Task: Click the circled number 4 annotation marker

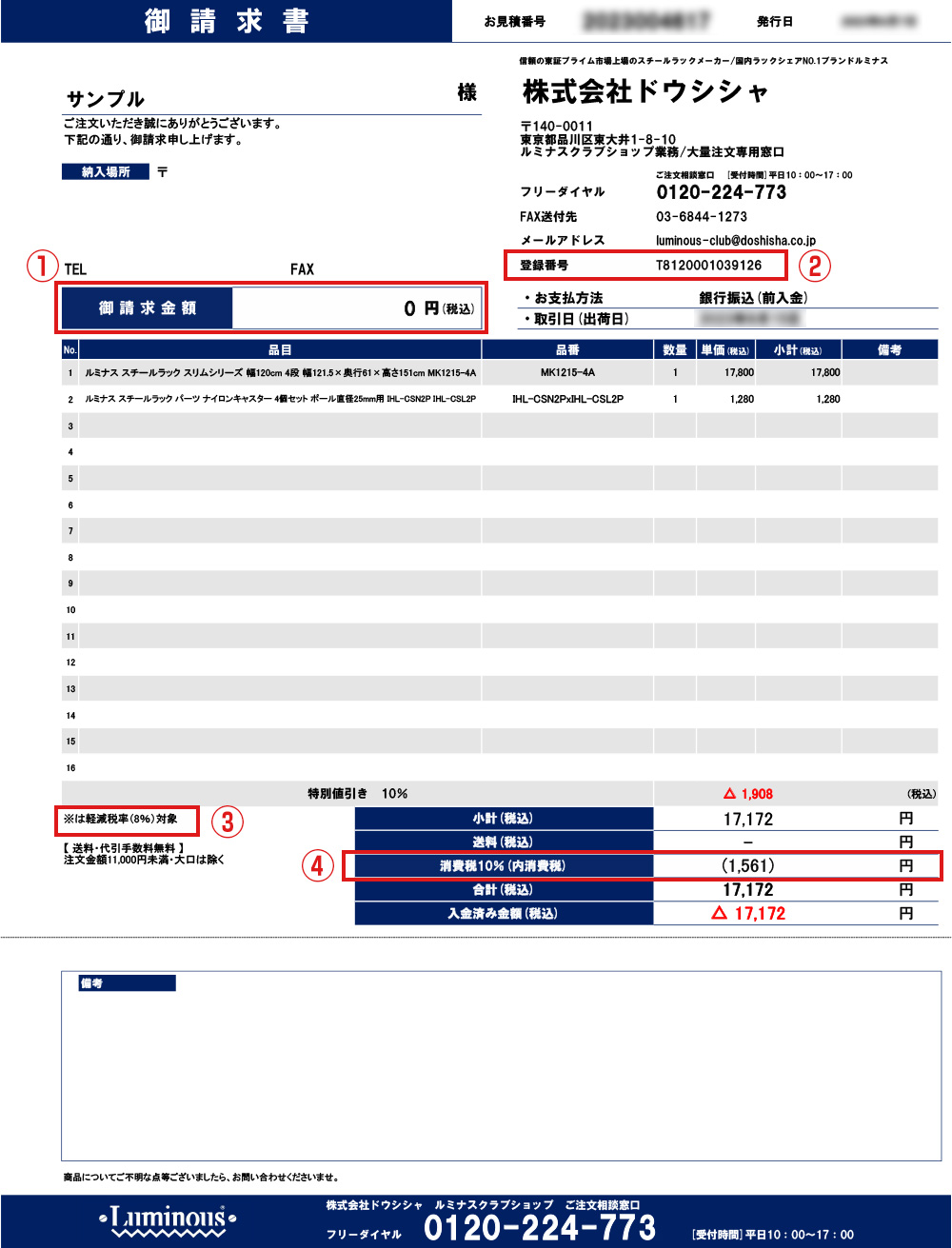Action: pos(318,865)
